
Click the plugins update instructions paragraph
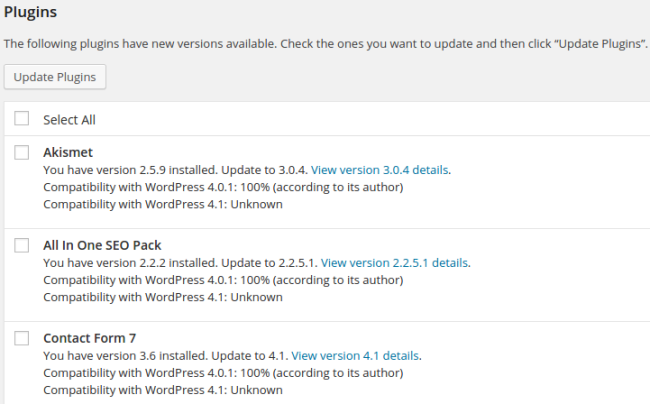[x=326, y=44]
